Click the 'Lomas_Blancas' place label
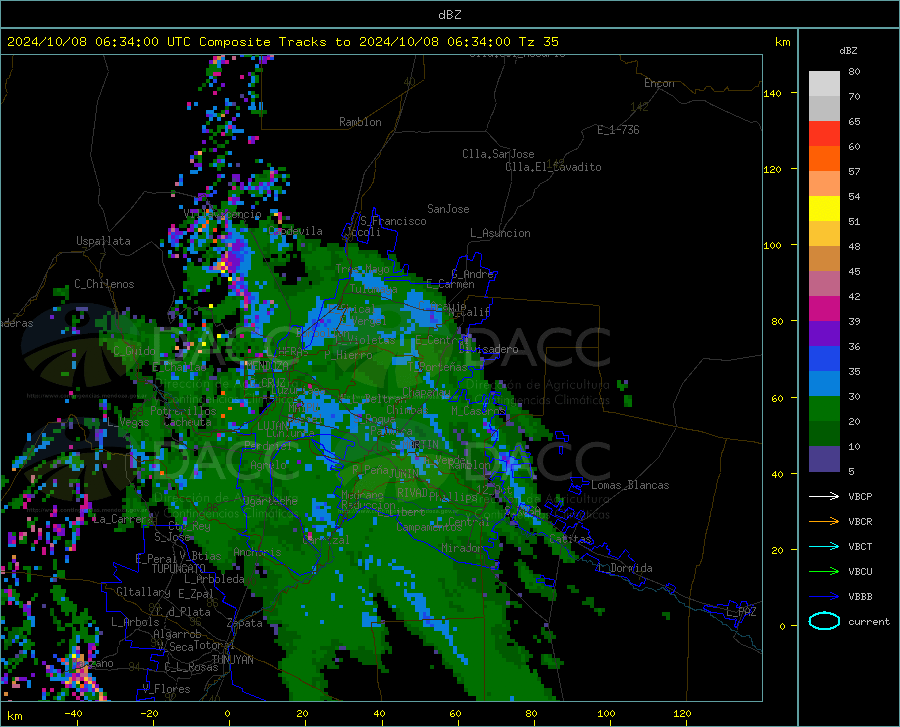The image size is (900, 727). click(630, 485)
